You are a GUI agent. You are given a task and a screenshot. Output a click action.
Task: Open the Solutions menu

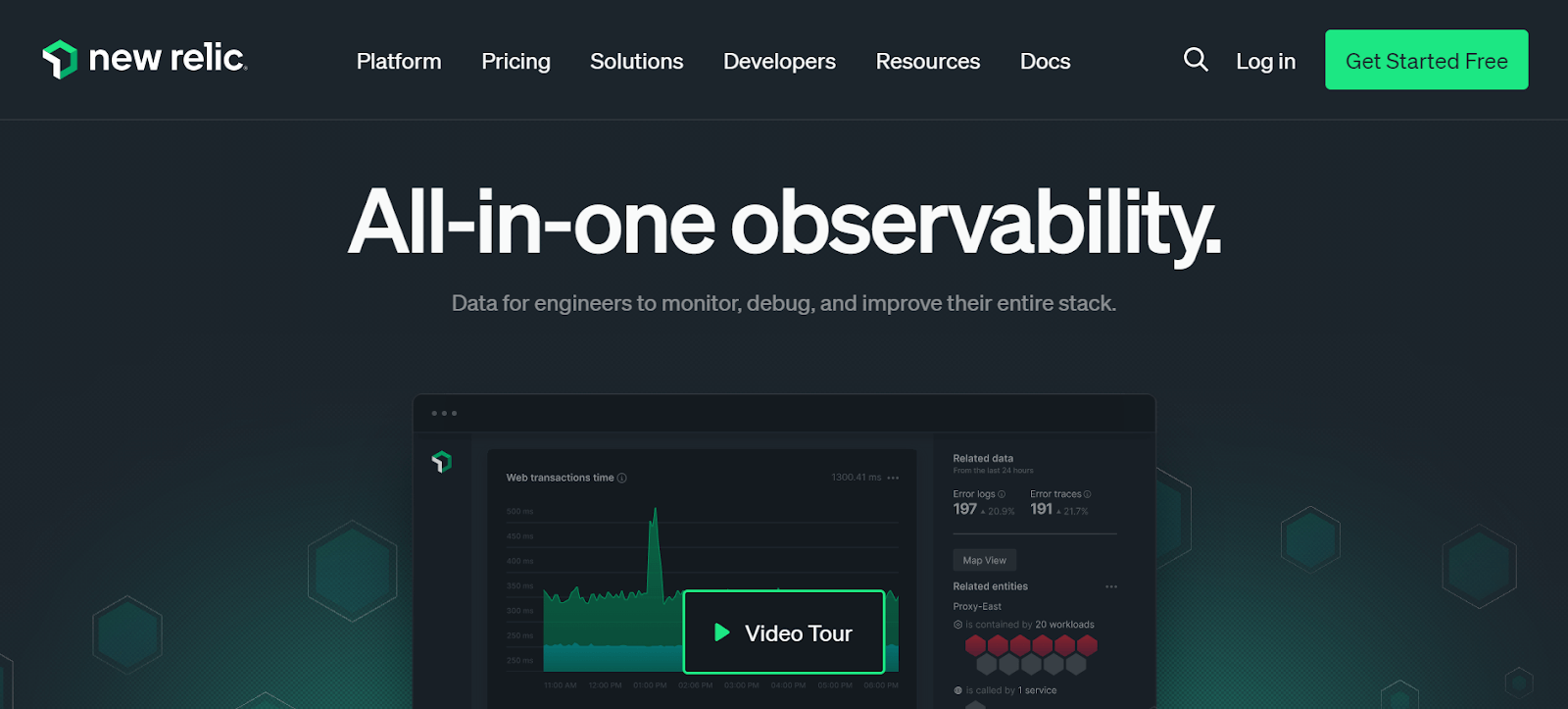[637, 61]
